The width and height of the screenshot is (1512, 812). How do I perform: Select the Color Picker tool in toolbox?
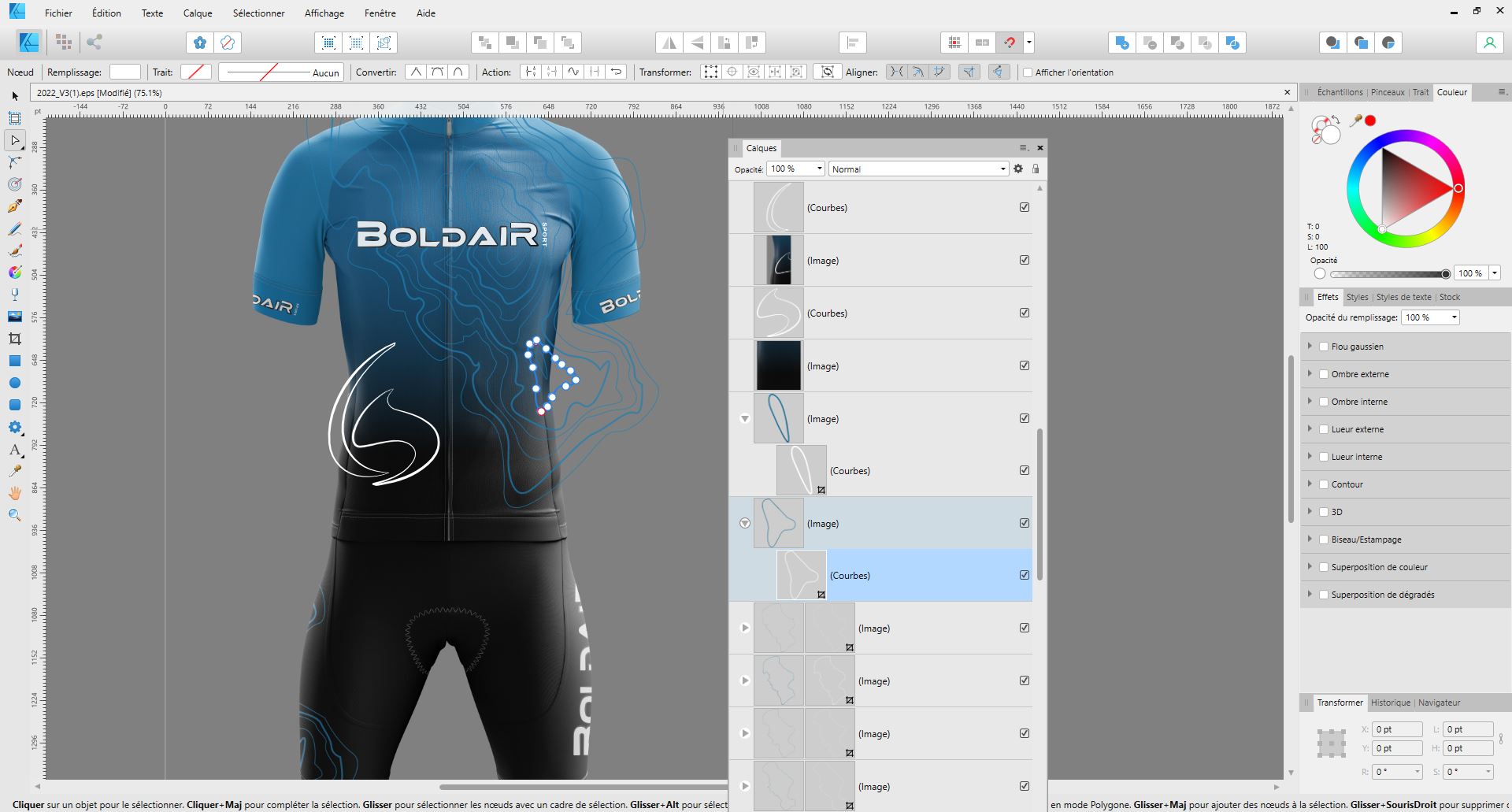click(x=15, y=471)
